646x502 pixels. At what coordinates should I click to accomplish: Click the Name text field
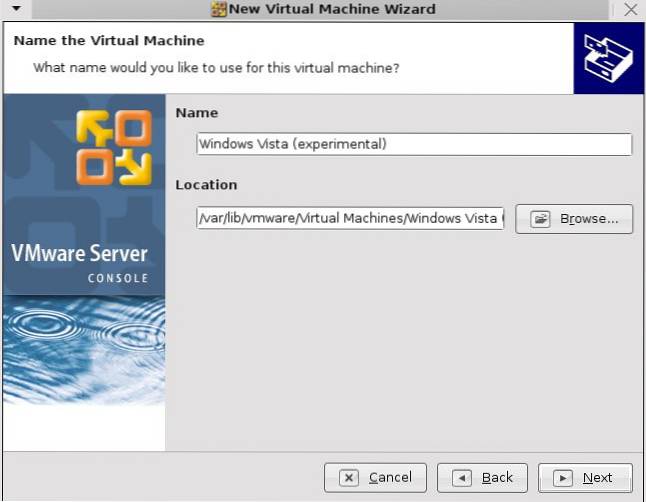click(414, 144)
